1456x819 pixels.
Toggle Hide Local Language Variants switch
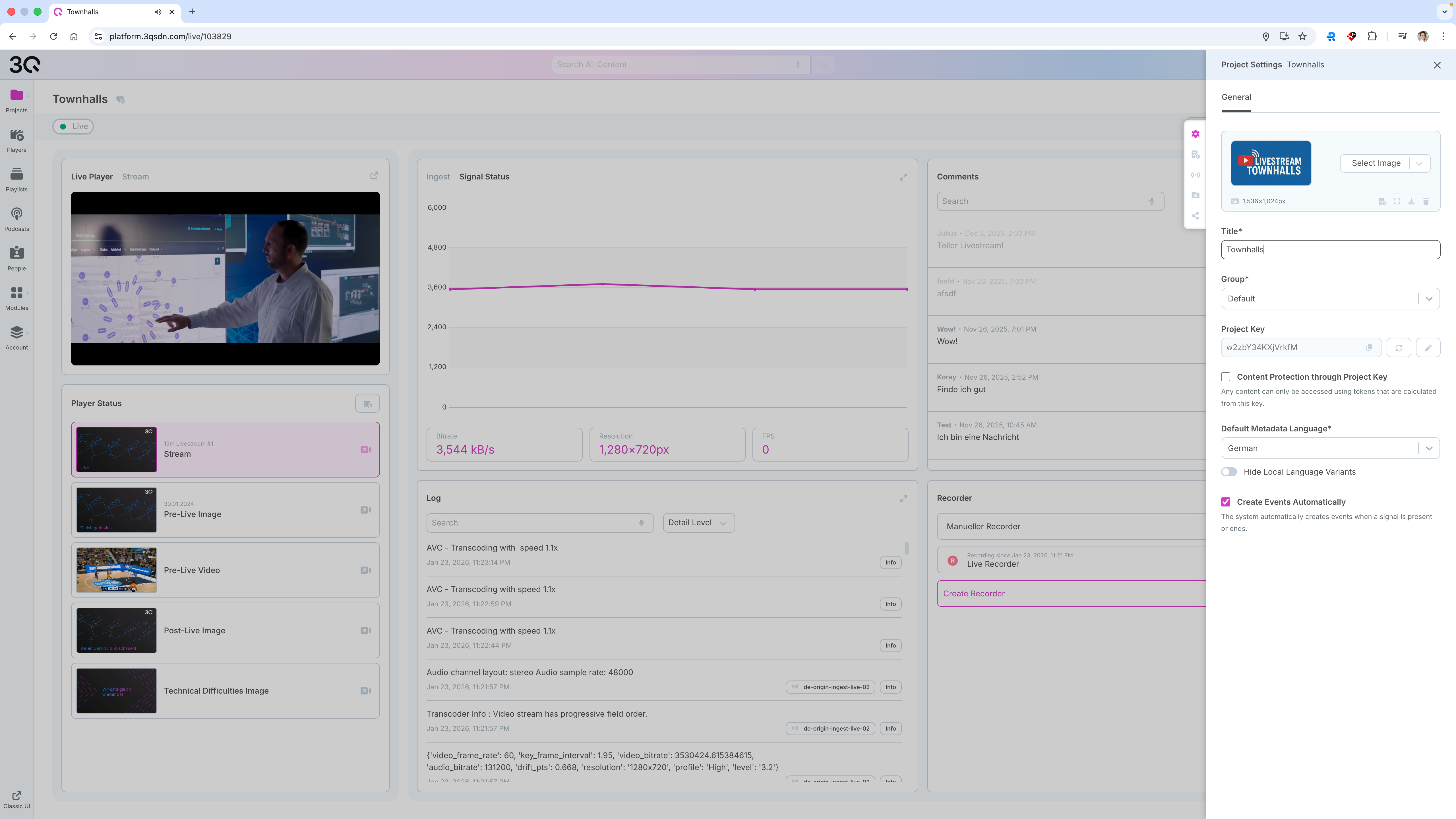pos(1229,472)
